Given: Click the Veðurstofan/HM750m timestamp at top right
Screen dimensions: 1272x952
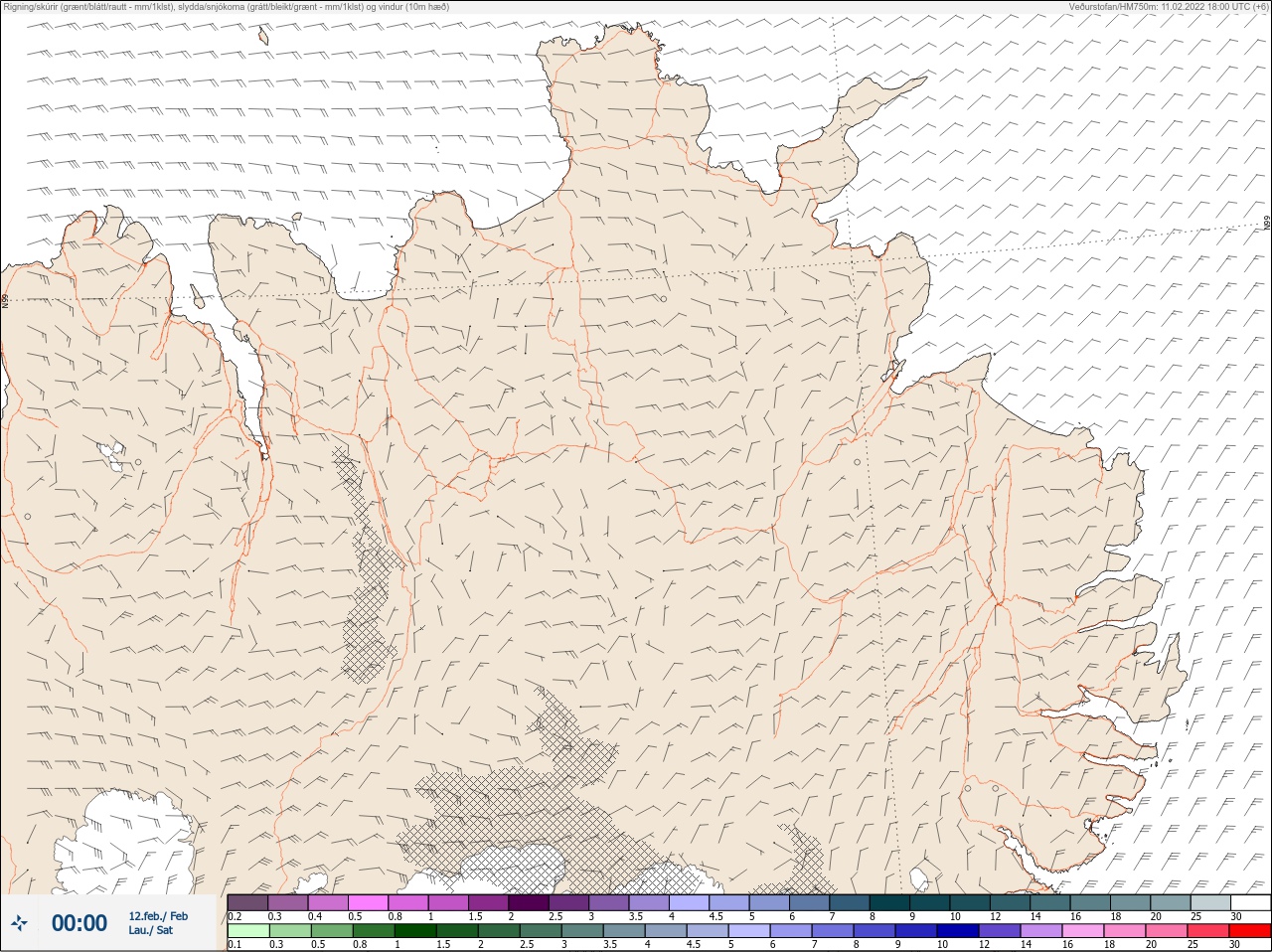Looking at the screenshot, I should click(x=1169, y=6).
